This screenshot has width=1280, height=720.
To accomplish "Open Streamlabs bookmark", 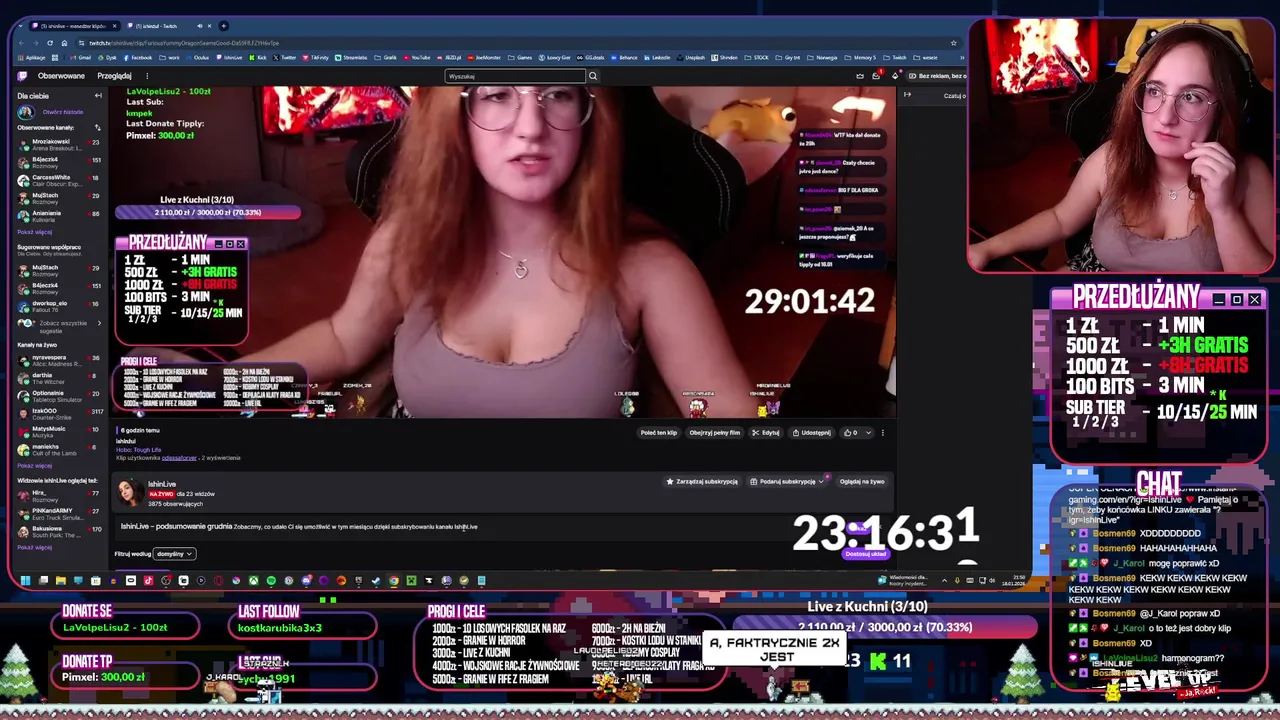I will [351, 57].
